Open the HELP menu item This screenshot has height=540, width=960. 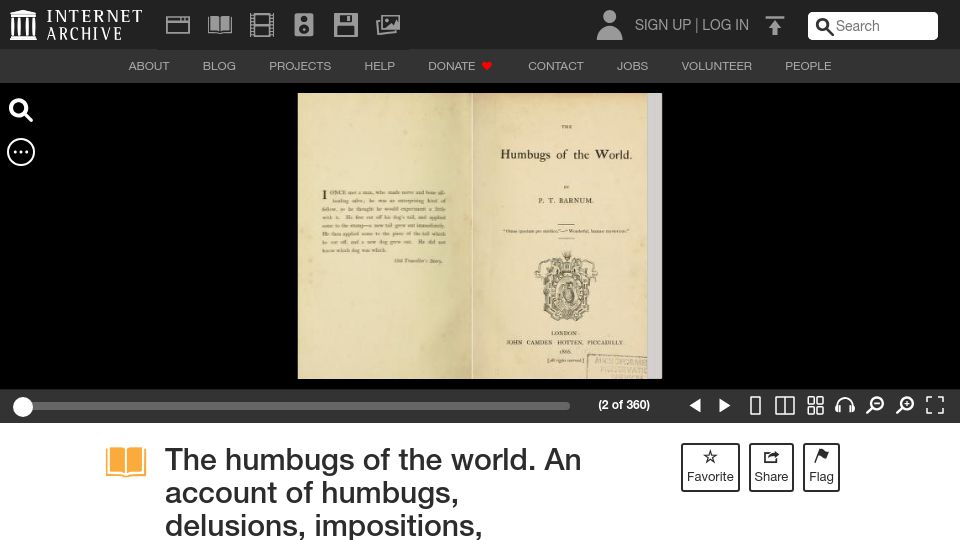[380, 66]
